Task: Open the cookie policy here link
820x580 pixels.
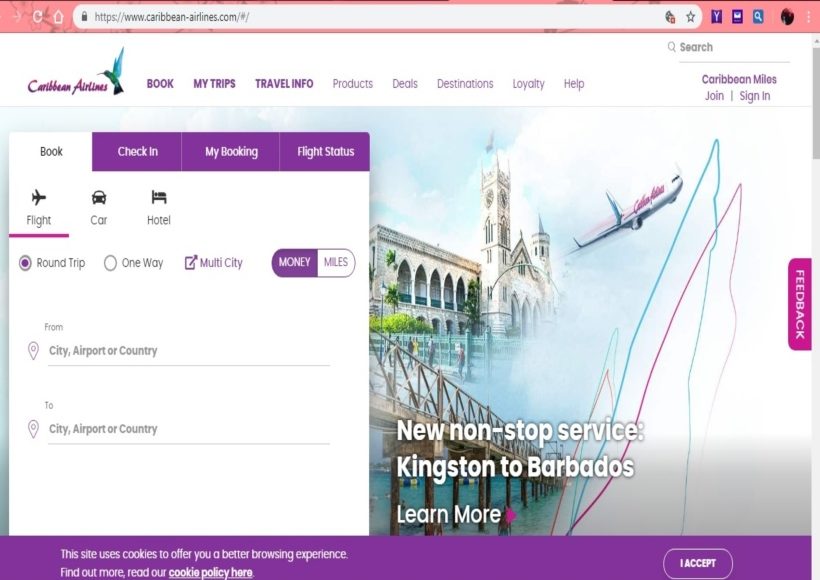Action: pos(210,572)
